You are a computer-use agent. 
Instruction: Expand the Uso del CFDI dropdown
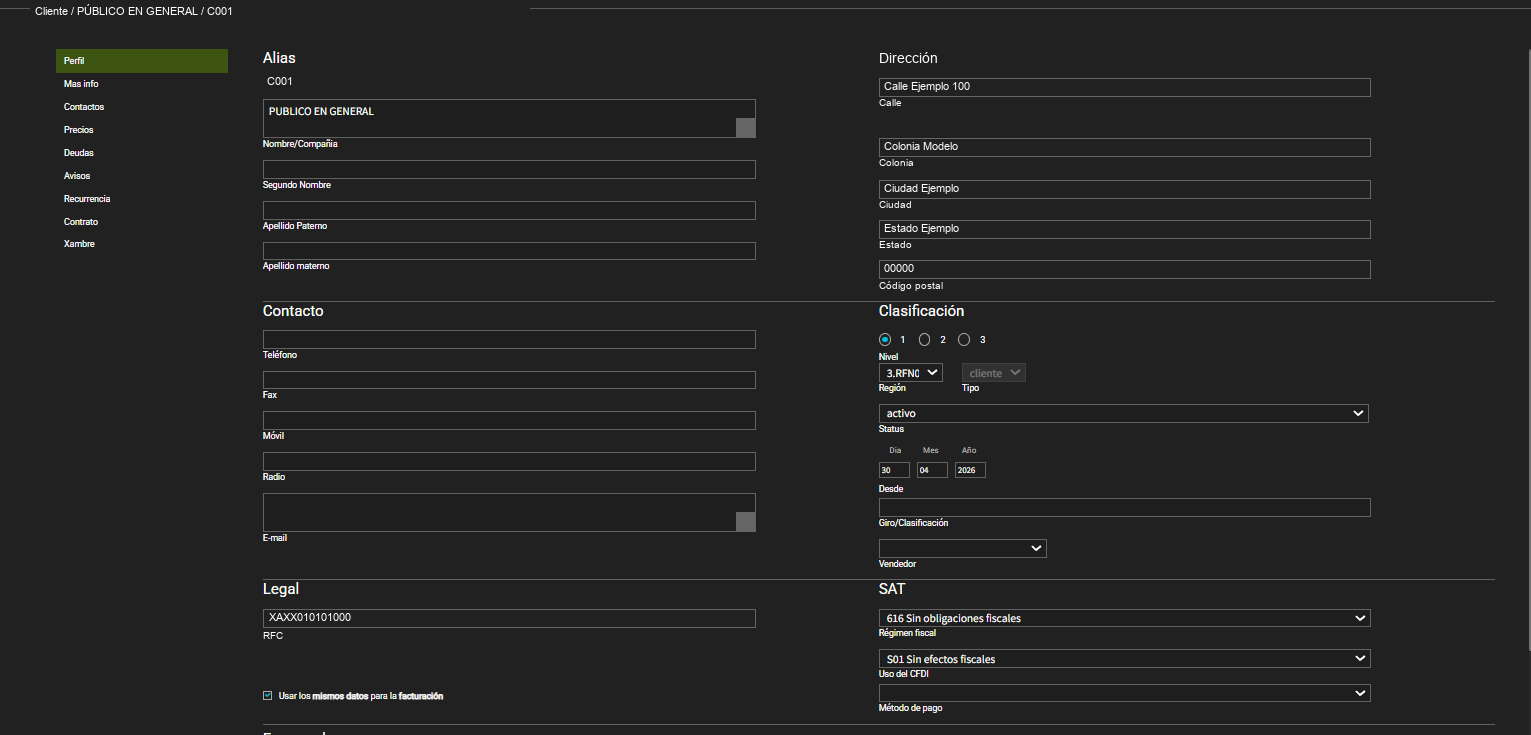1125,659
